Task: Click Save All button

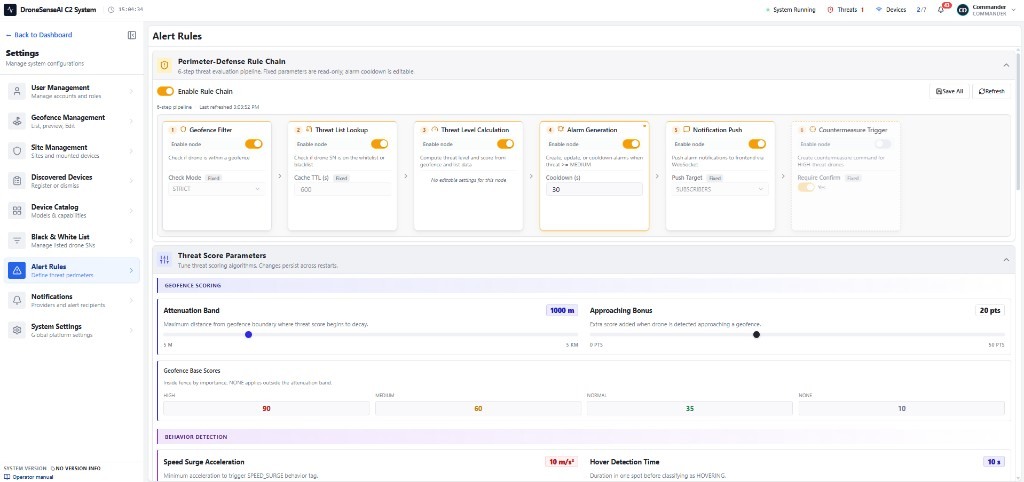Action: pos(950,91)
